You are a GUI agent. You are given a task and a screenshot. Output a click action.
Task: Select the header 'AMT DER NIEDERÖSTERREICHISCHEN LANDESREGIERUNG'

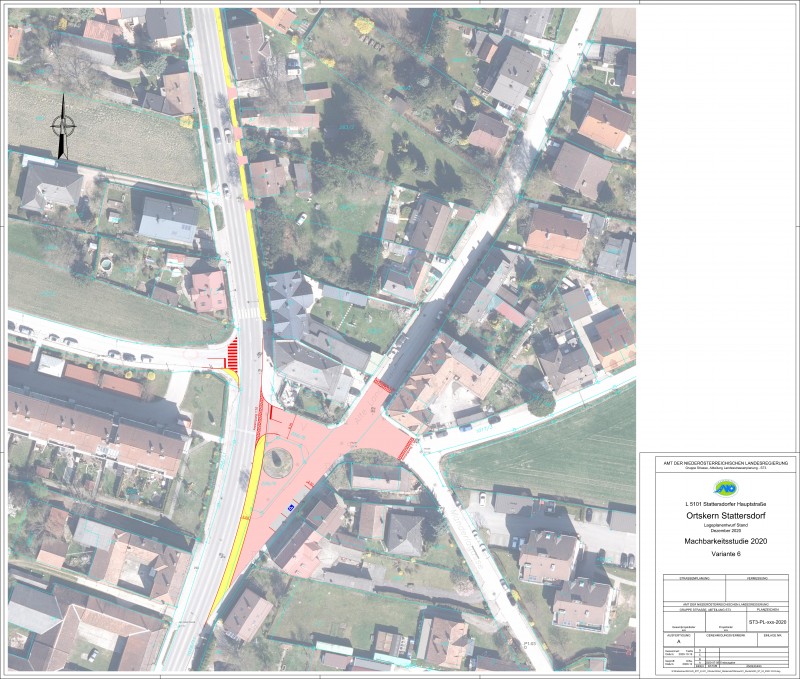(x=724, y=462)
